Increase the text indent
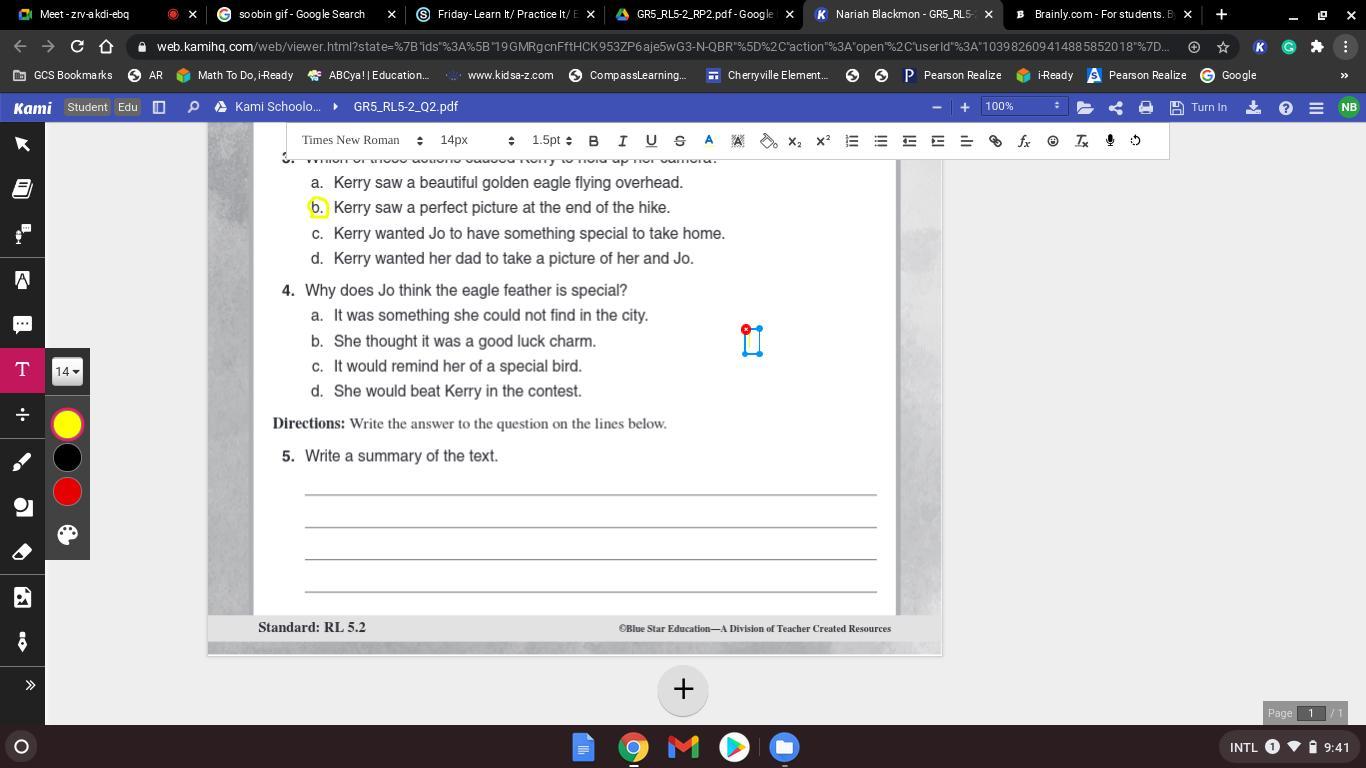The height and width of the screenshot is (768, 1366). coord(938,141)
